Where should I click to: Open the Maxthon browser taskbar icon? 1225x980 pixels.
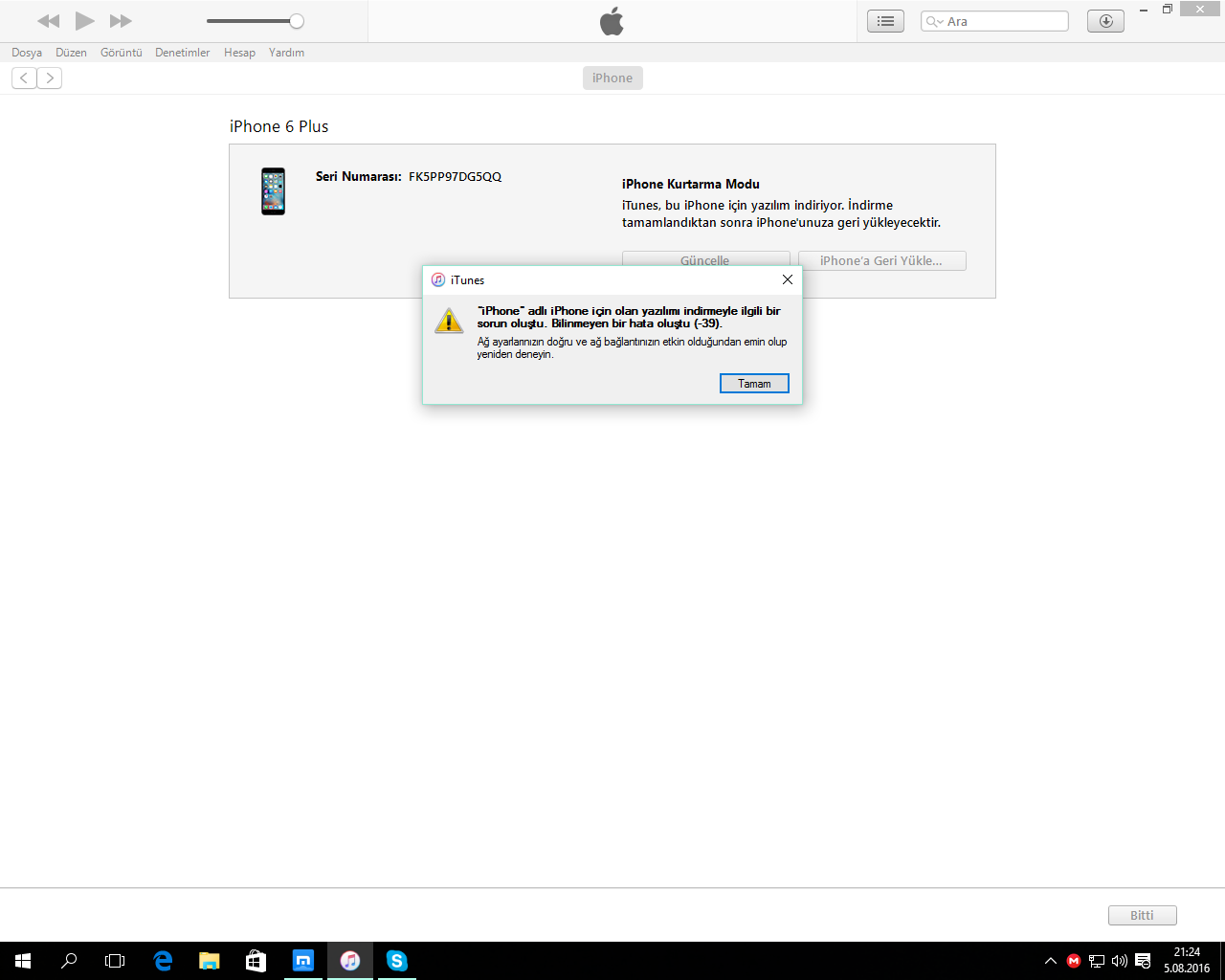pos(302,961)
